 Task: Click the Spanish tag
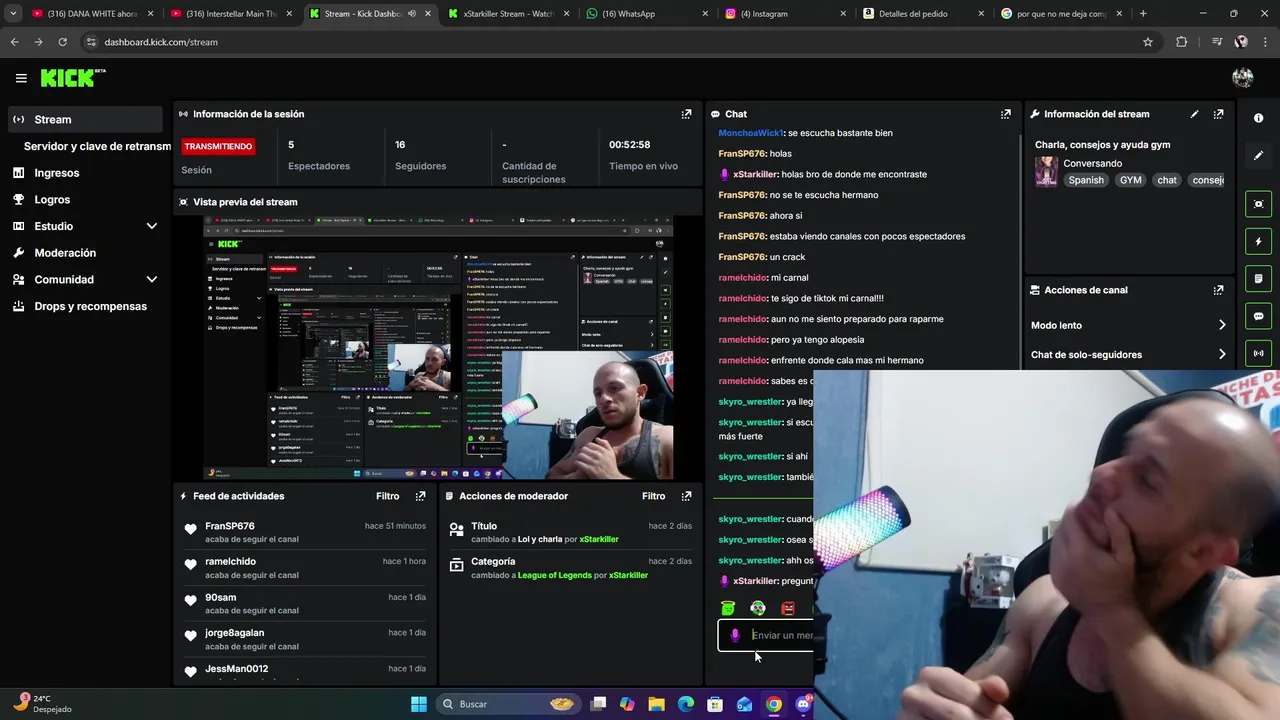[x=1086, y=180]
